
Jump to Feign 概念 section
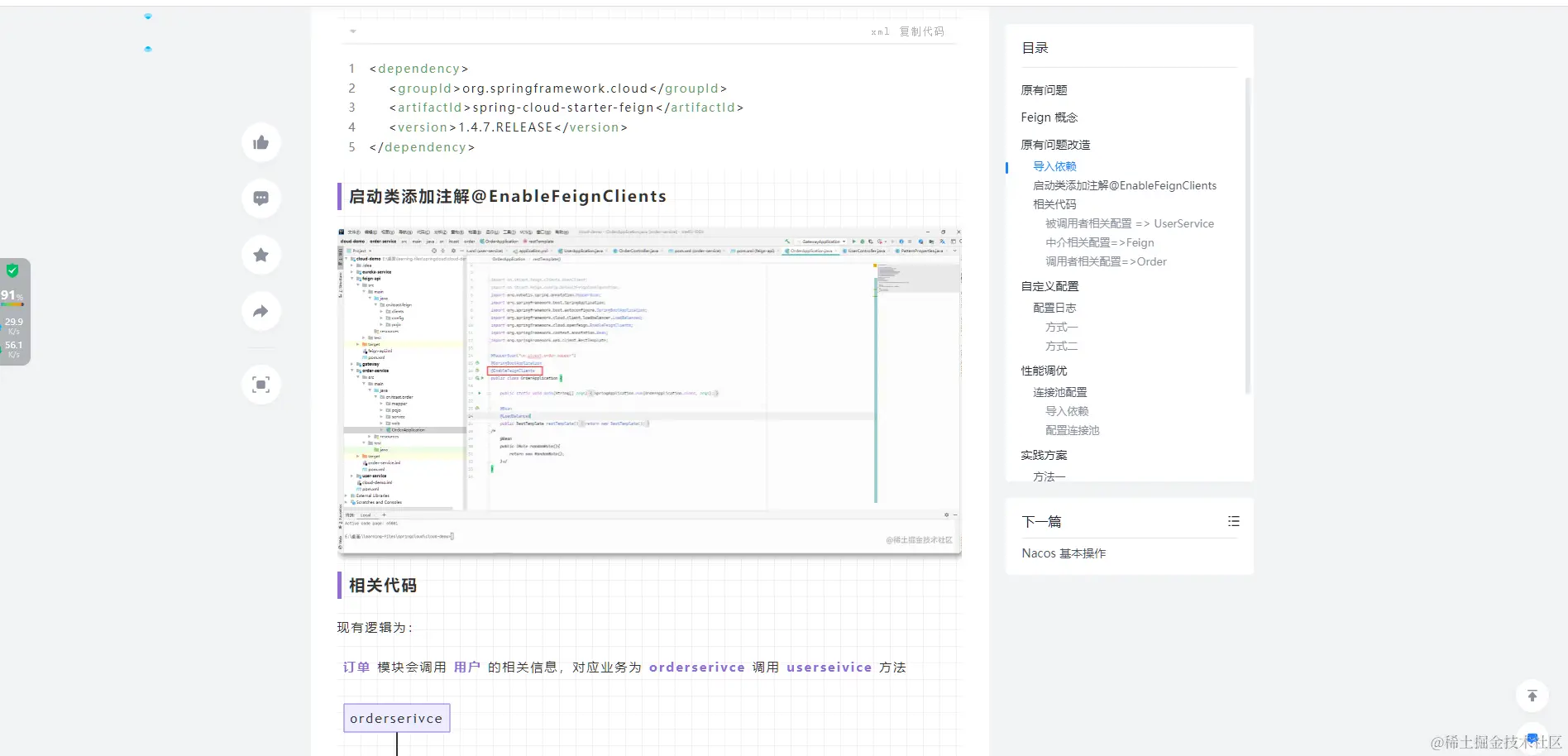[x=1049, y=117]
